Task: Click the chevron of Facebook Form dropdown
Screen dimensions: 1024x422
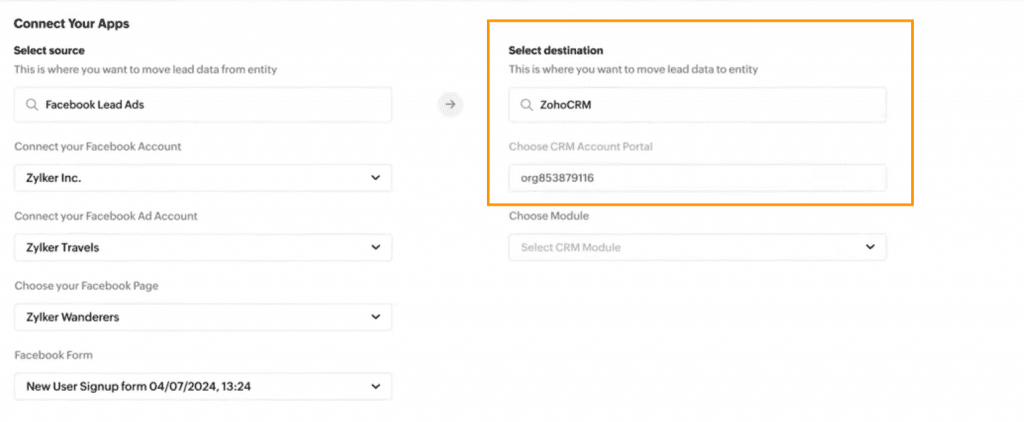Action: pyautogui.click(x=376, y=387)
